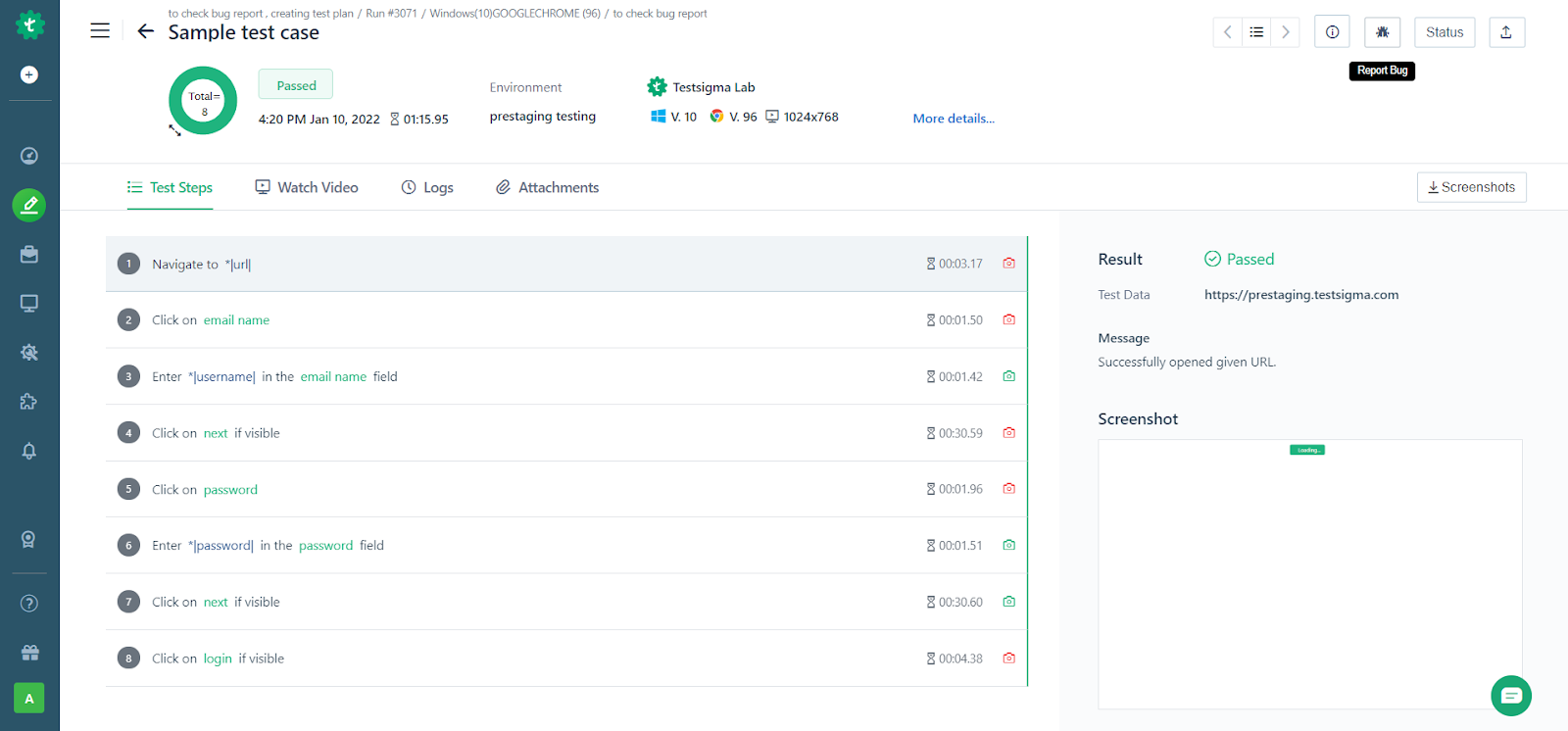Screen dimensions: 1568x731
Task: Click the gift box sidebar icon
Action: coord(29,653)
